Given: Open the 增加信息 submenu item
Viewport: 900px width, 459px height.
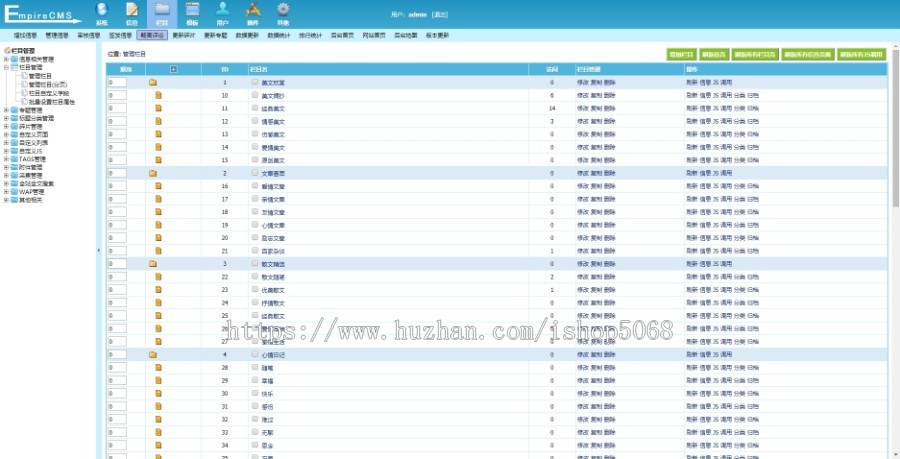Looking at the screenshot, I should point(25,35).
